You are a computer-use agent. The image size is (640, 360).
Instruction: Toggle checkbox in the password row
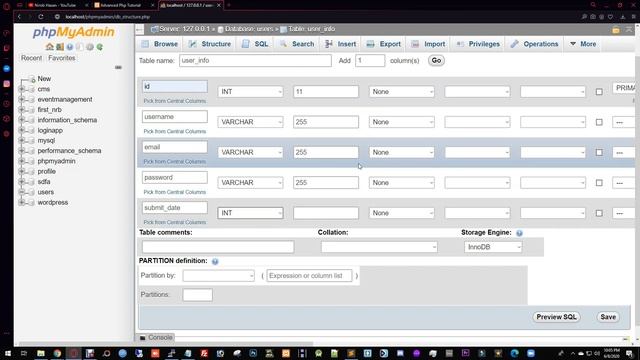pos(599,183)
